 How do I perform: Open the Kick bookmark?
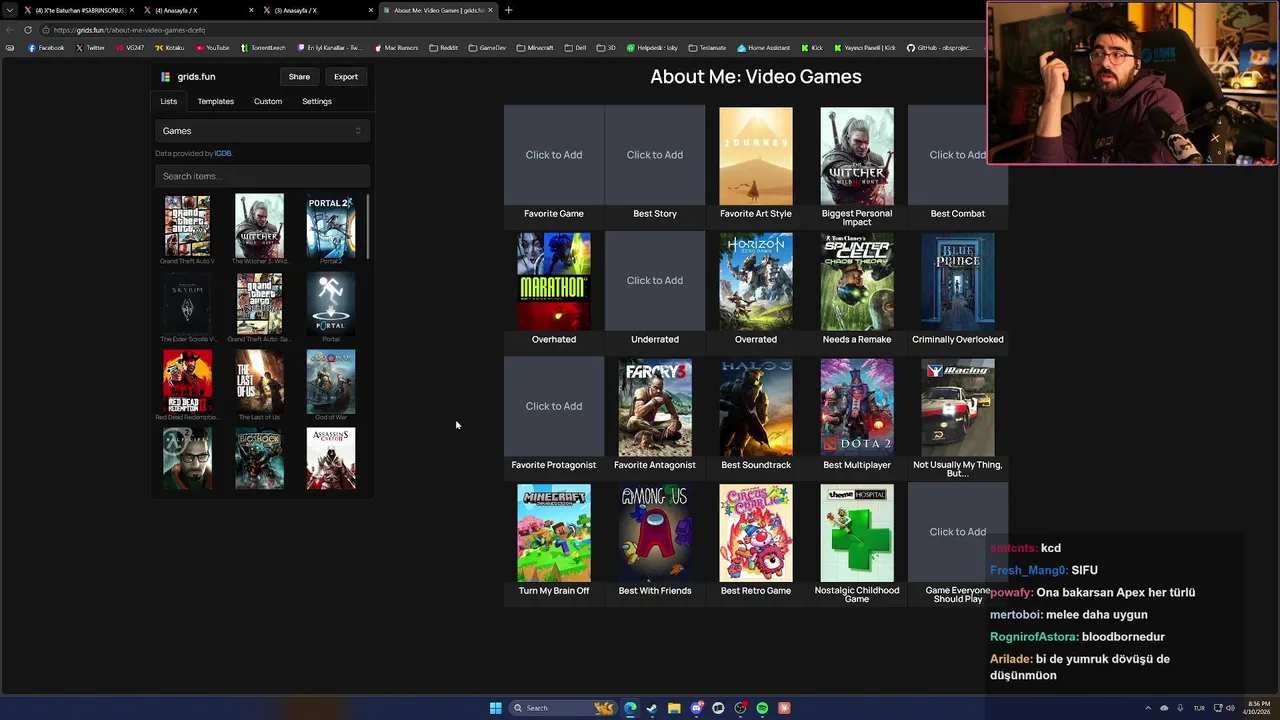coord(812,48)
